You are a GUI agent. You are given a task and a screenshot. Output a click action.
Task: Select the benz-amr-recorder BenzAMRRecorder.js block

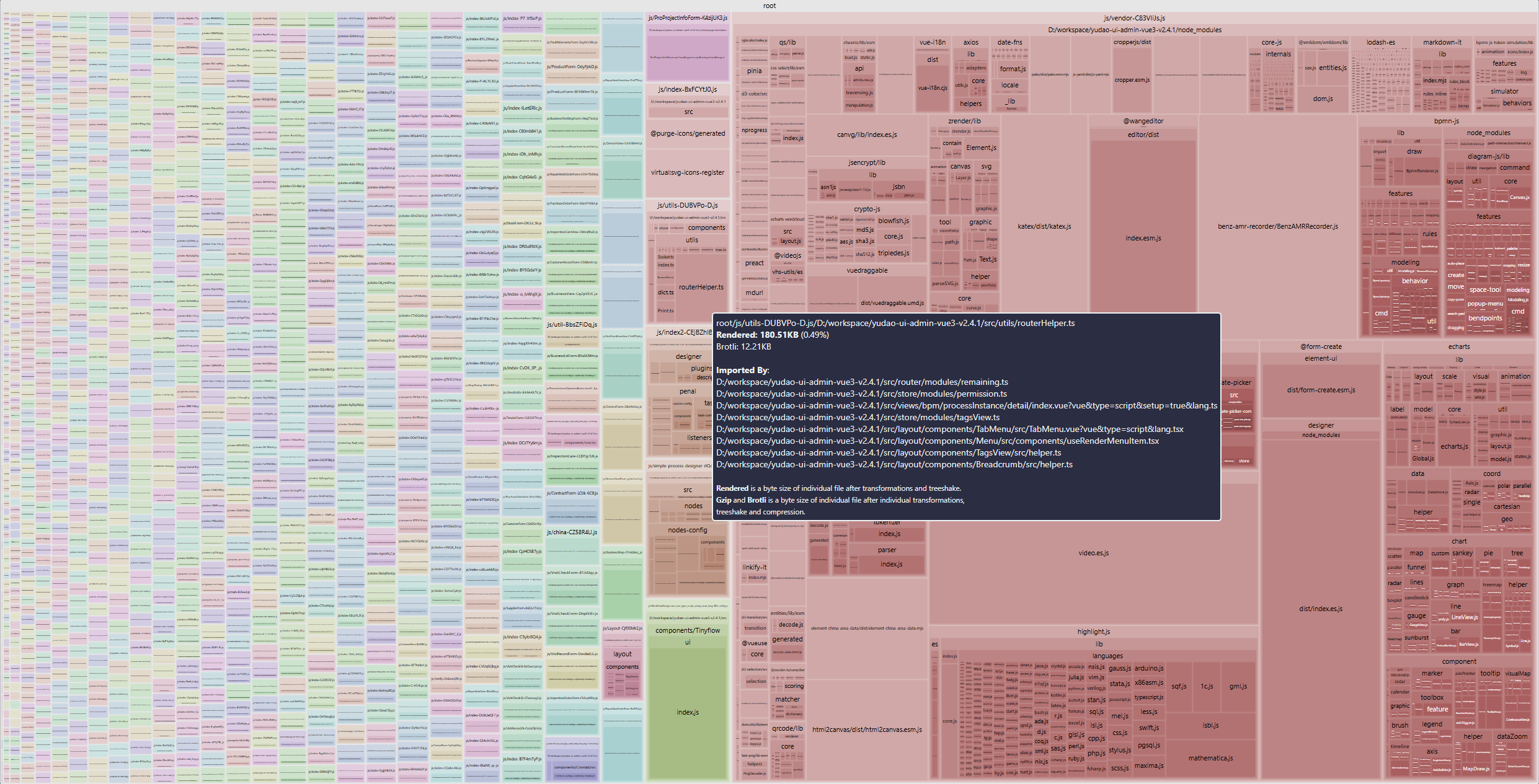(x=1277, y=227)
